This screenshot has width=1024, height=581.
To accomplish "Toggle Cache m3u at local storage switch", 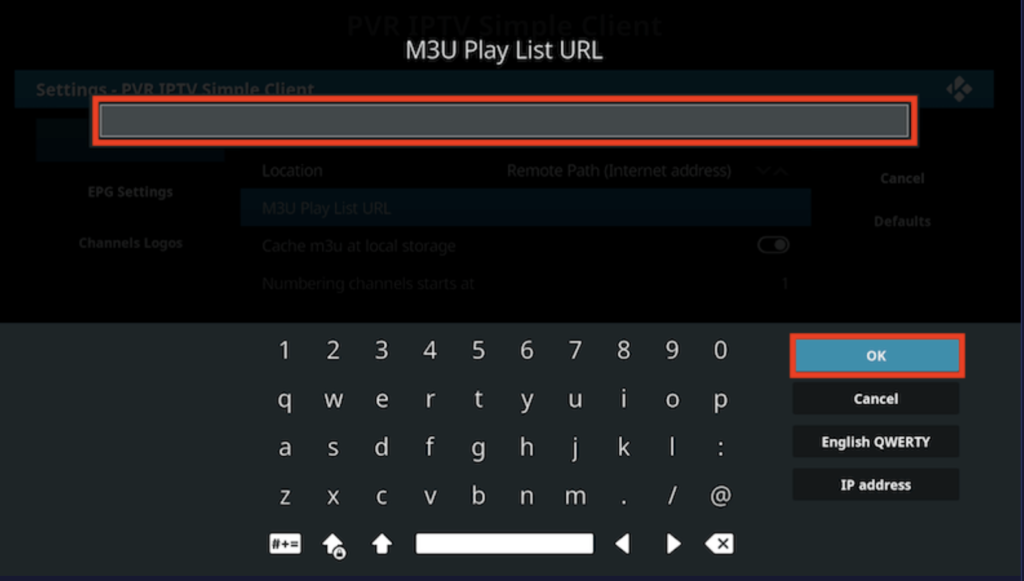I will (773, 245).
